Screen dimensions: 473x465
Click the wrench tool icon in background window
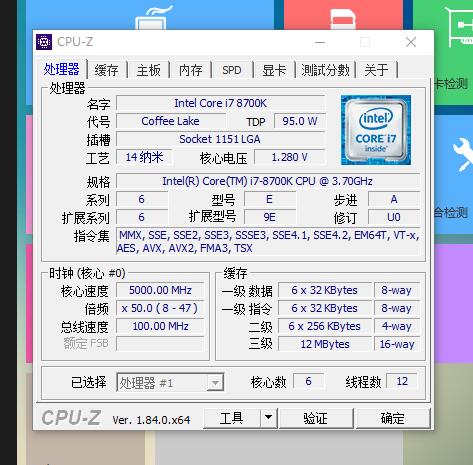click(464, 154)
